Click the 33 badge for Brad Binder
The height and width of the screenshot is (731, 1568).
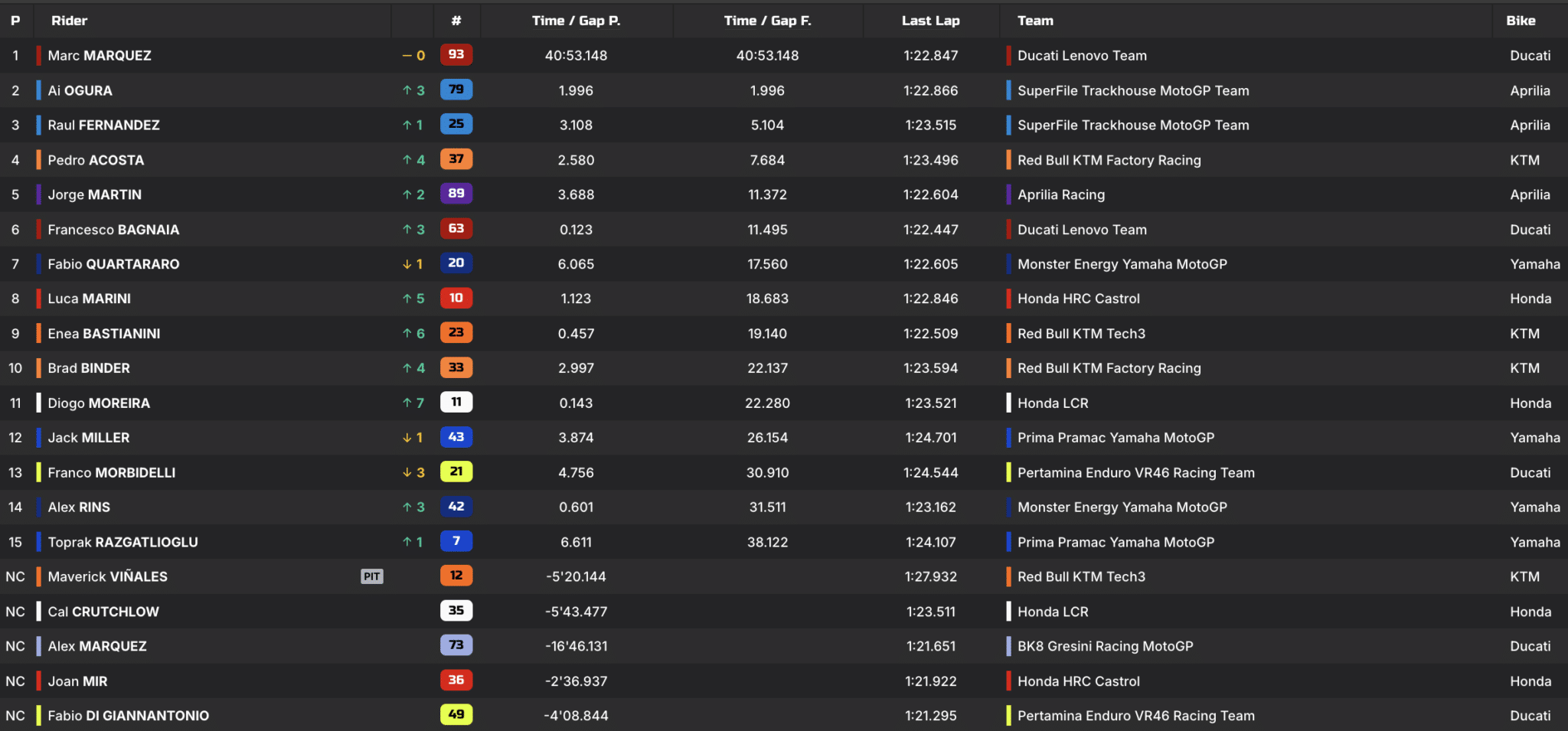point(456,367)
